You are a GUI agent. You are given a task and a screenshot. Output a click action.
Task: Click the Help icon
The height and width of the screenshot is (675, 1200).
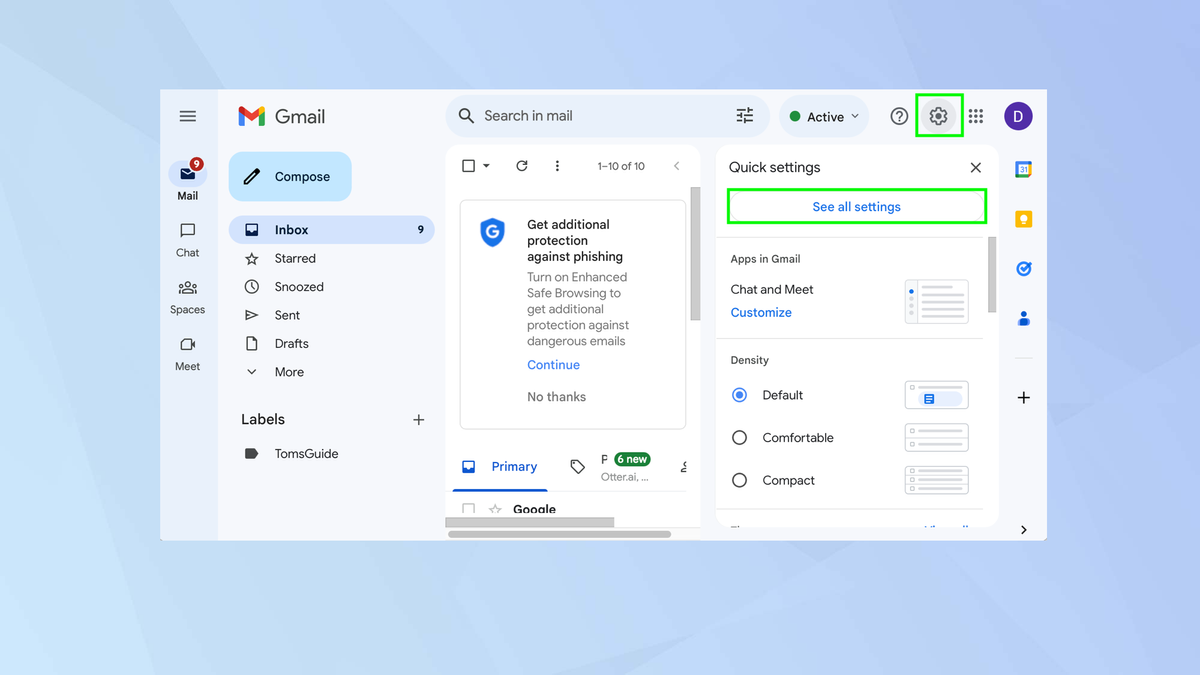point(898,115)
